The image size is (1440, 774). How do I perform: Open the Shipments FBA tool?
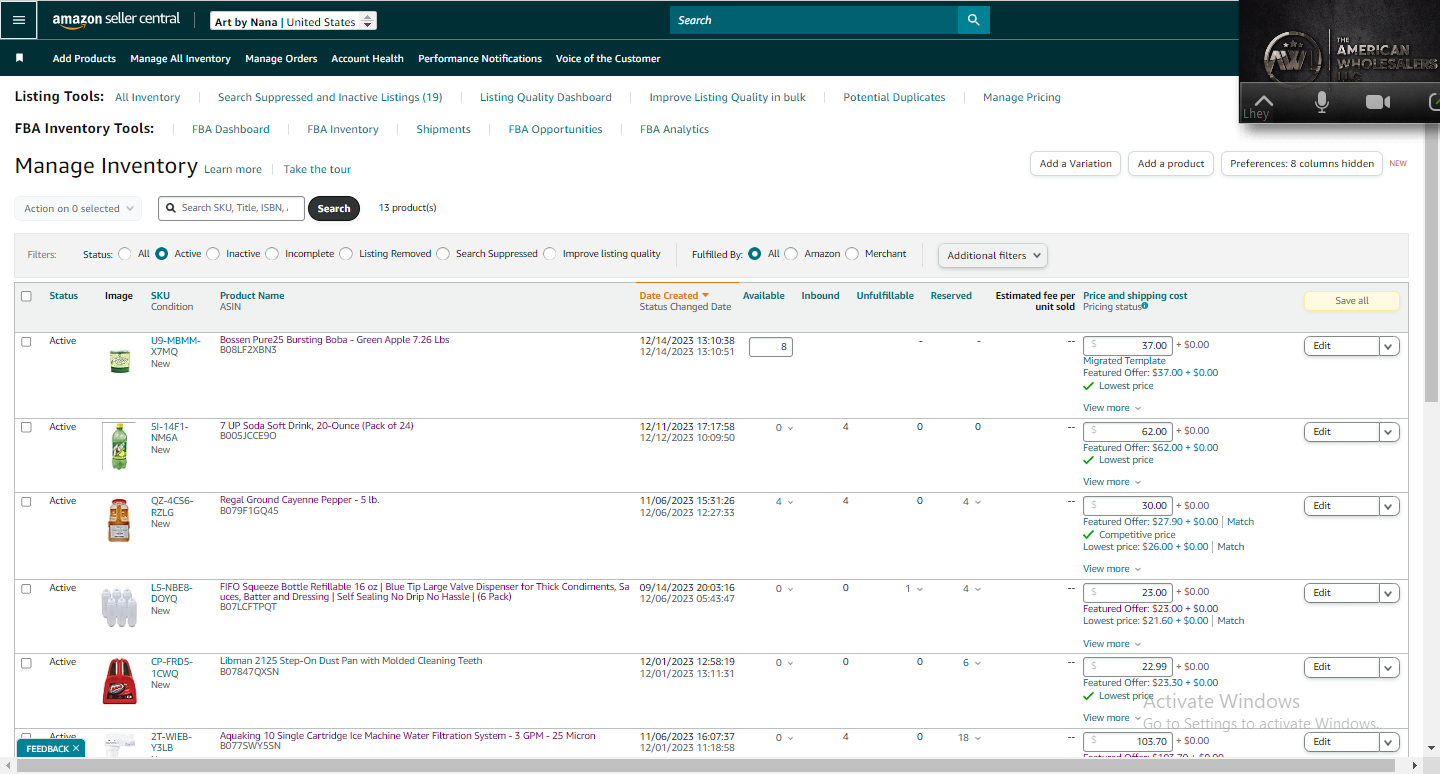coord(444,129)
